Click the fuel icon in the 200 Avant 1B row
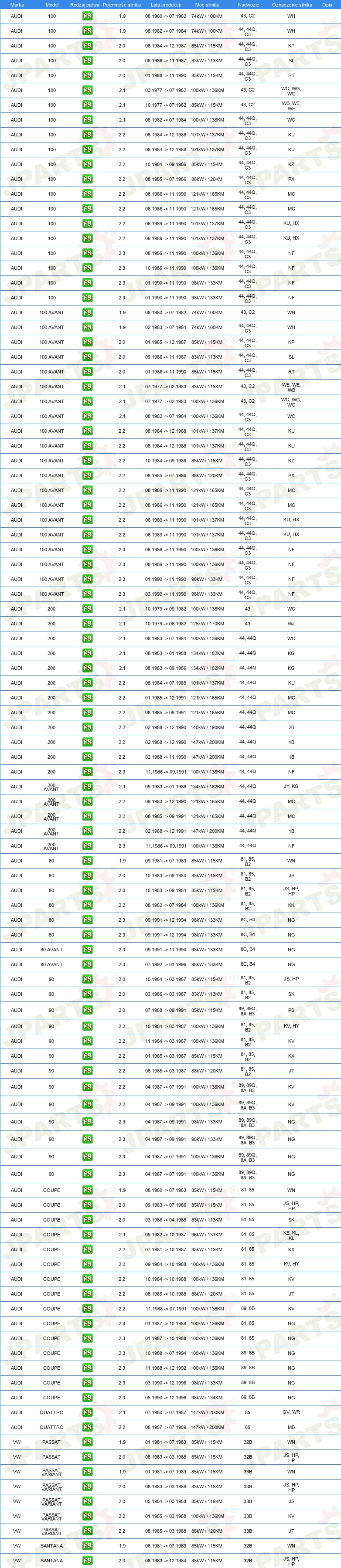The height and width of the screenshot is (1568, 341). click(x=88, y=831)
